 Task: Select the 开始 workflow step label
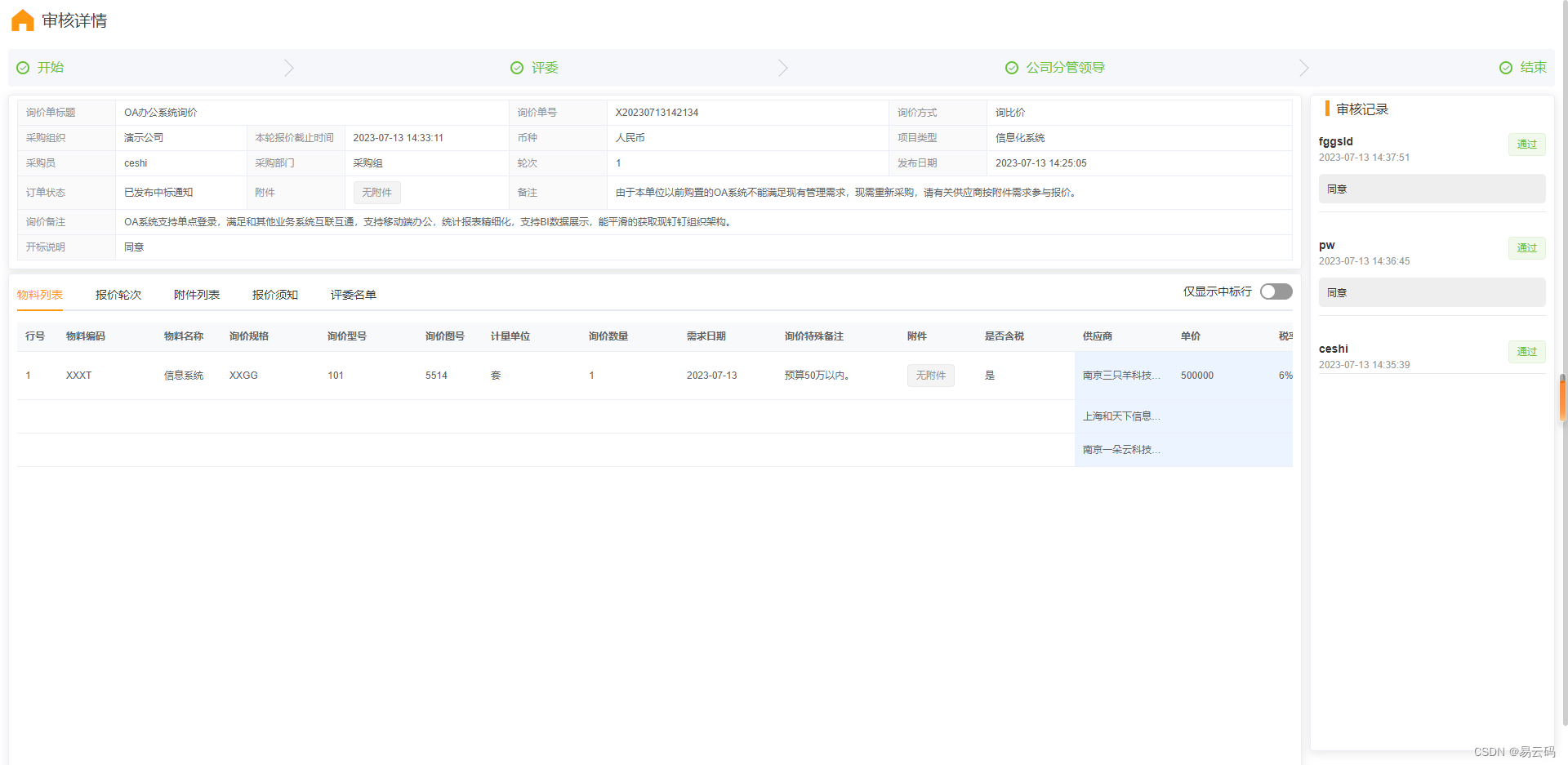(51, 68)
